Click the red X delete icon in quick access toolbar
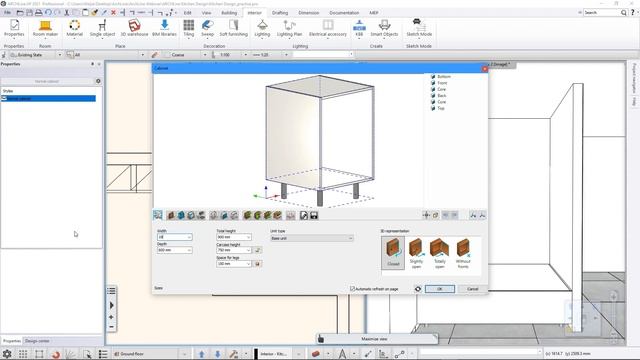The image size is (640, 360). pyautogui.click(x=113, y=13)
